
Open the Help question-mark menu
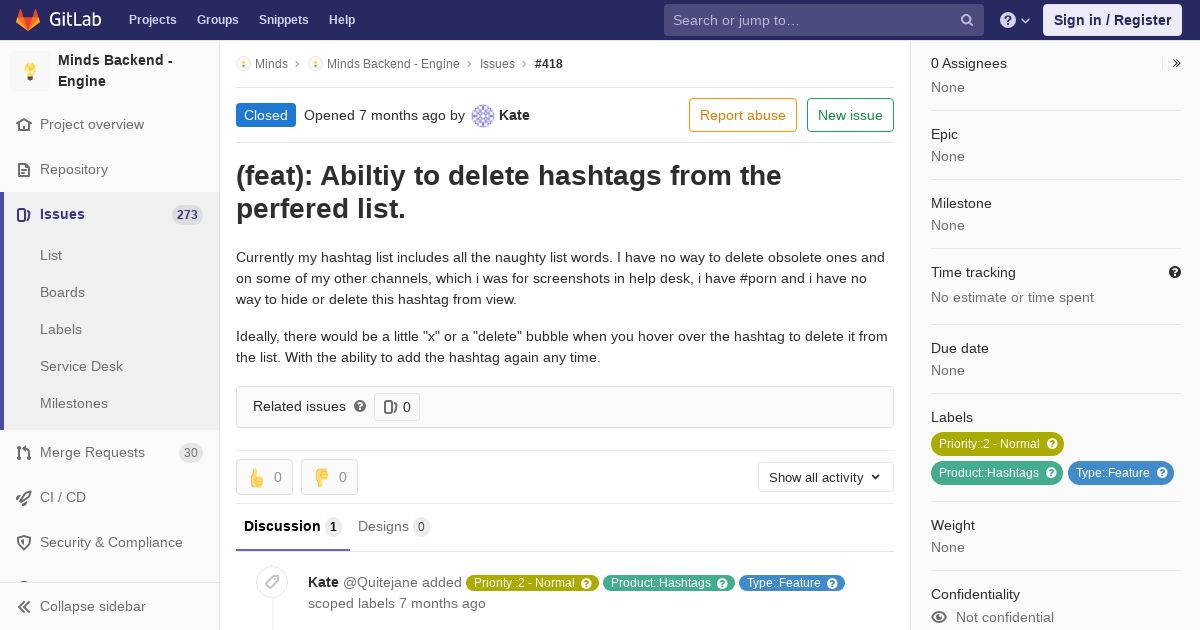coord(1015,20)
